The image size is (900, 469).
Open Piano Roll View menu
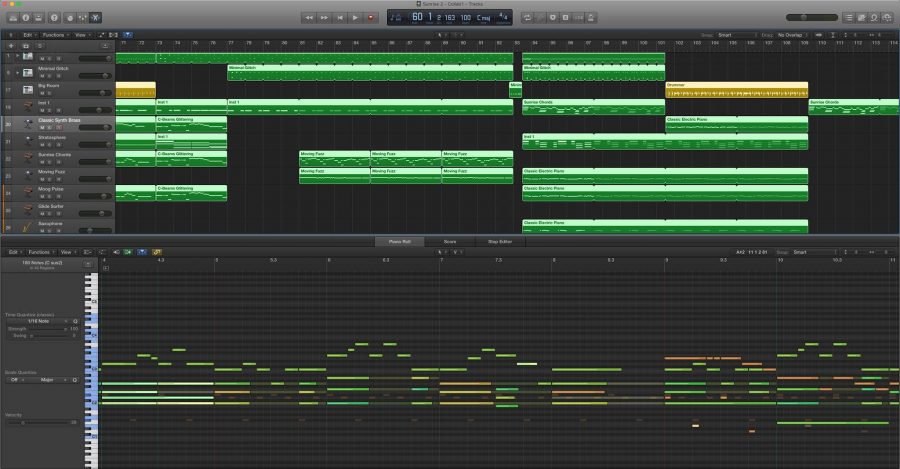[x=67, y=252]
